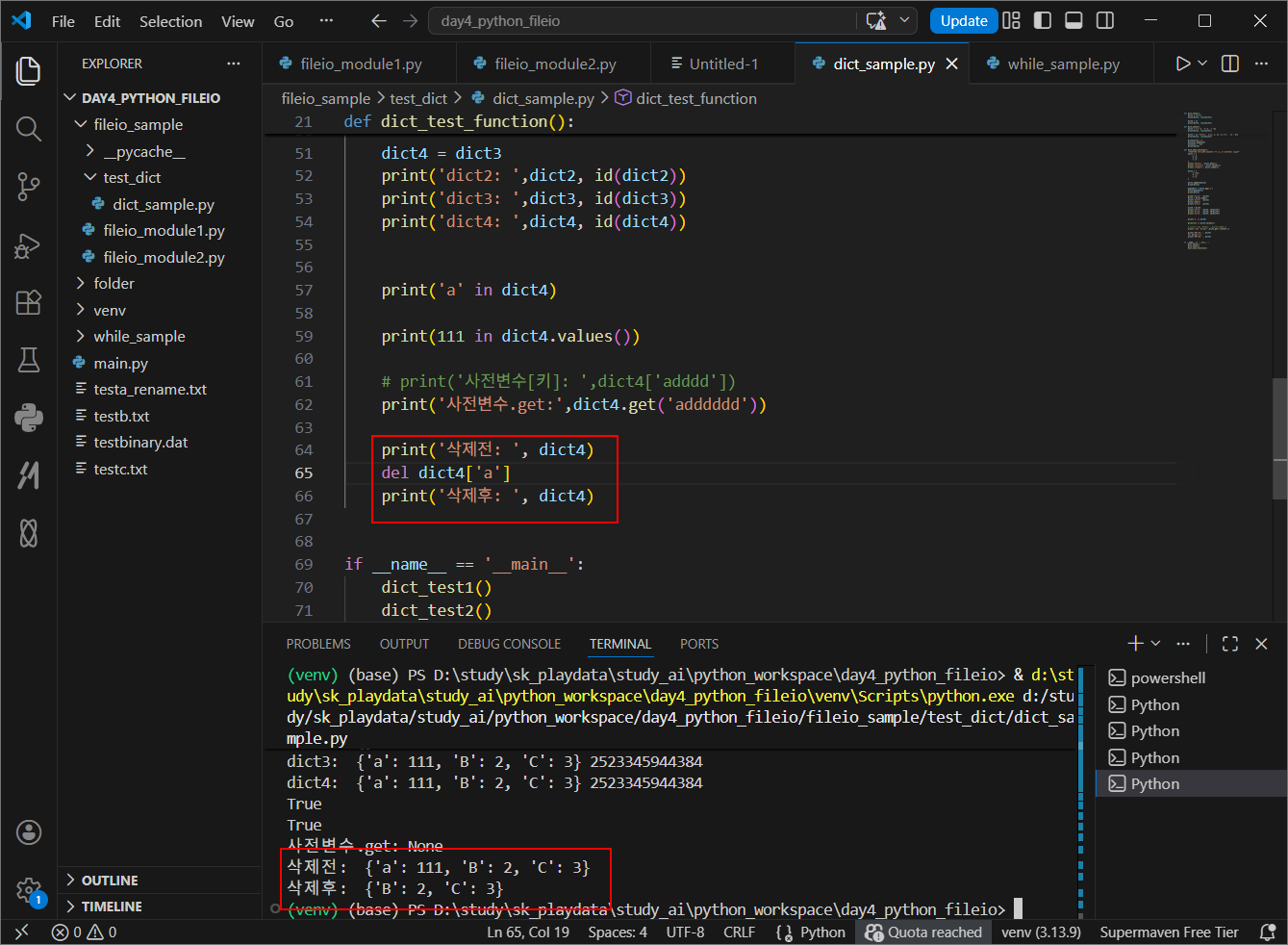The image size is (1288, 945).
Task: Open the Accounts menu icon
Action: click(29, 832)
